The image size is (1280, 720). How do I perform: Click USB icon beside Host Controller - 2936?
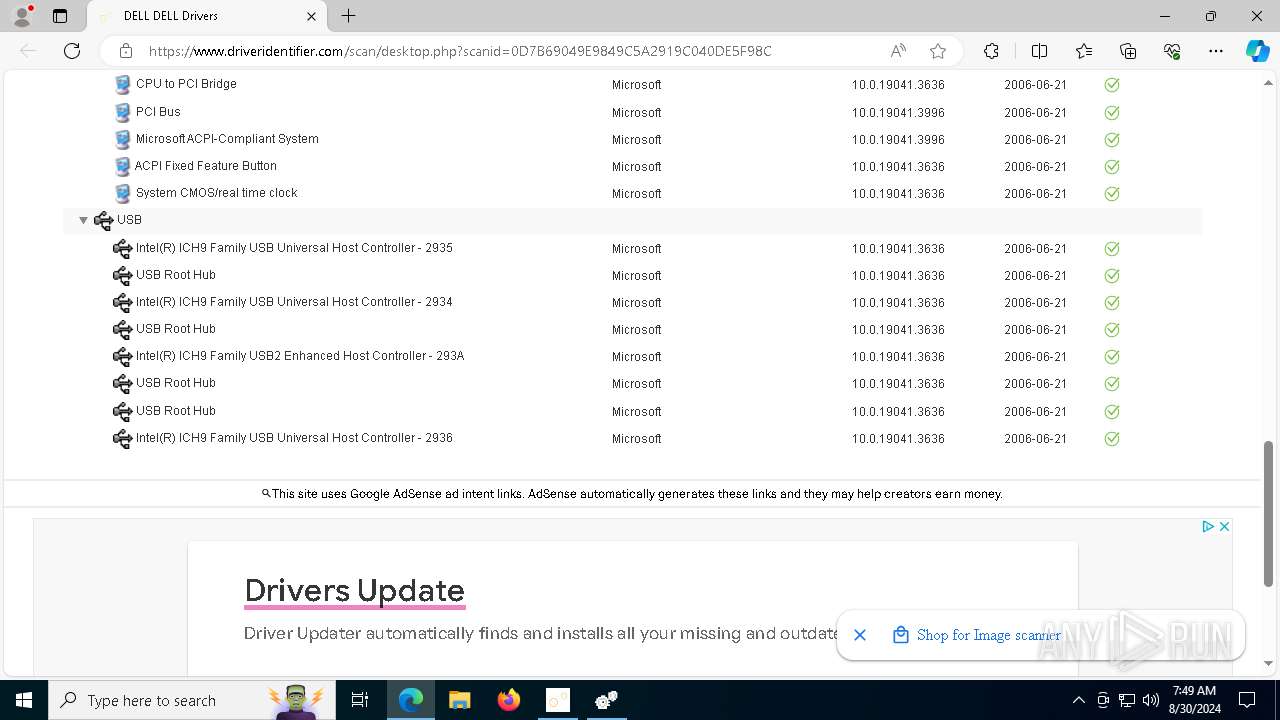pyautogui.click(x=123, y=439)
